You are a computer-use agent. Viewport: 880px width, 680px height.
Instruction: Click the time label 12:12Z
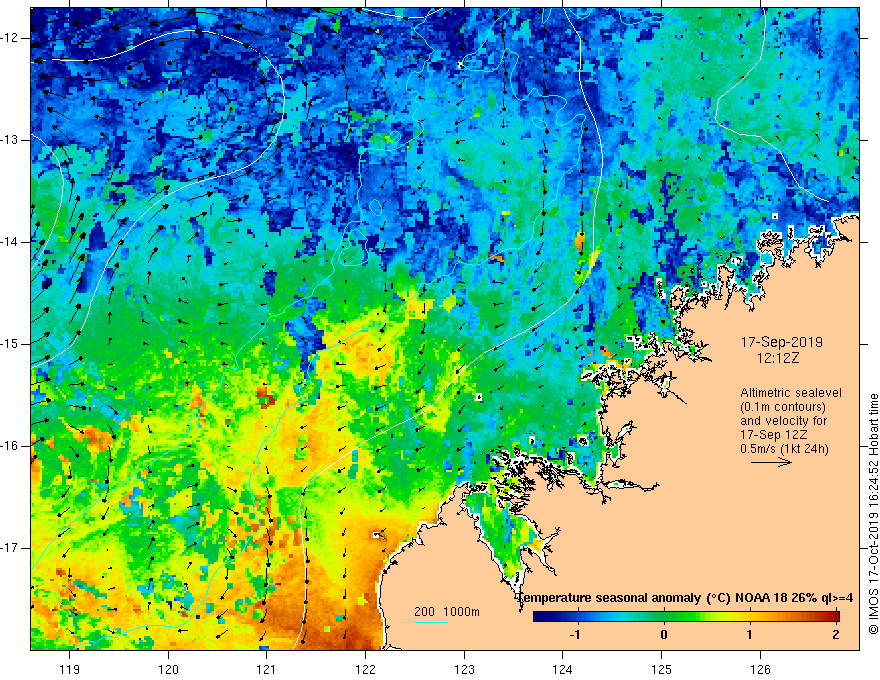[x=777, y=359]
